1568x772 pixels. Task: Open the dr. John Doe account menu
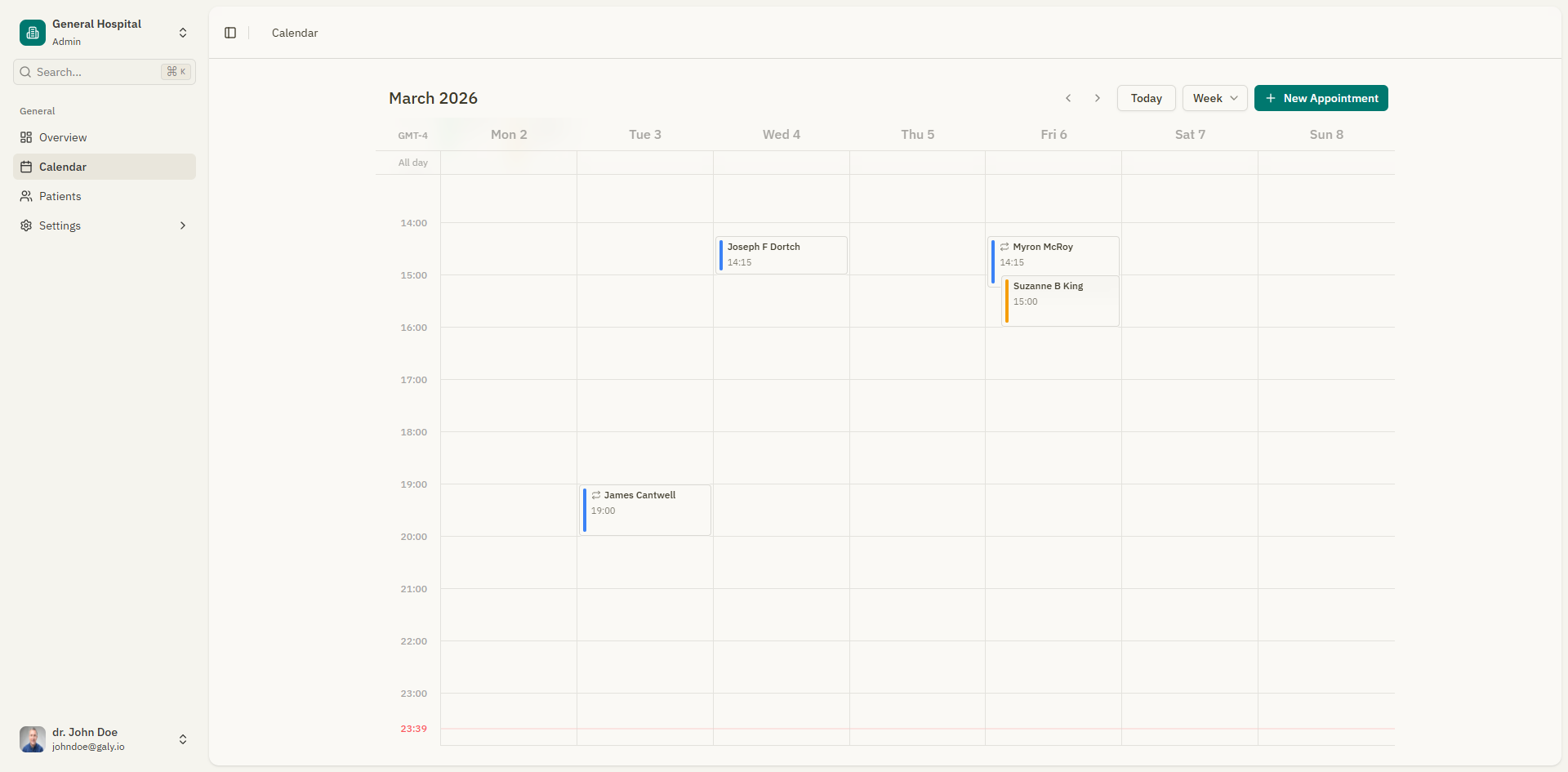[105, 739]
